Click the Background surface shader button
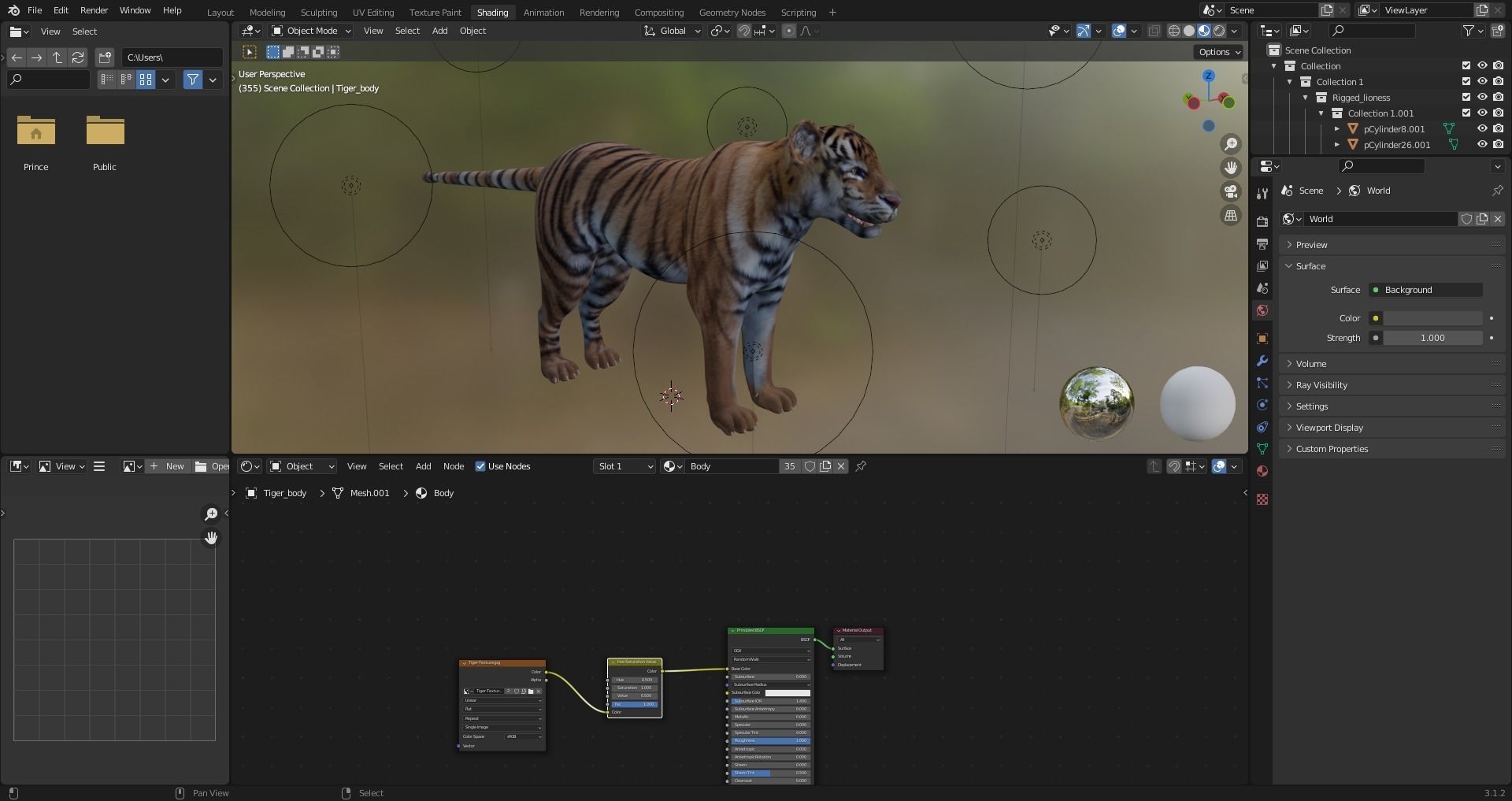 1425,290
